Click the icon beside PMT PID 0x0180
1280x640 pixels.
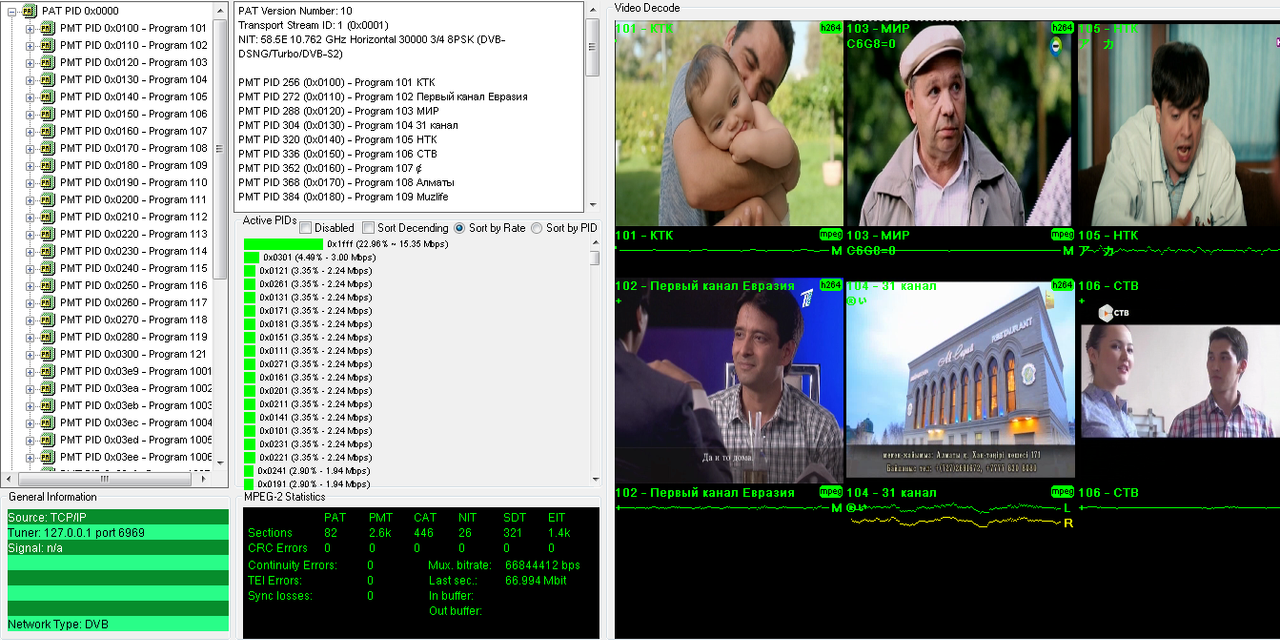pyautogui.click(x=46, y=165)
